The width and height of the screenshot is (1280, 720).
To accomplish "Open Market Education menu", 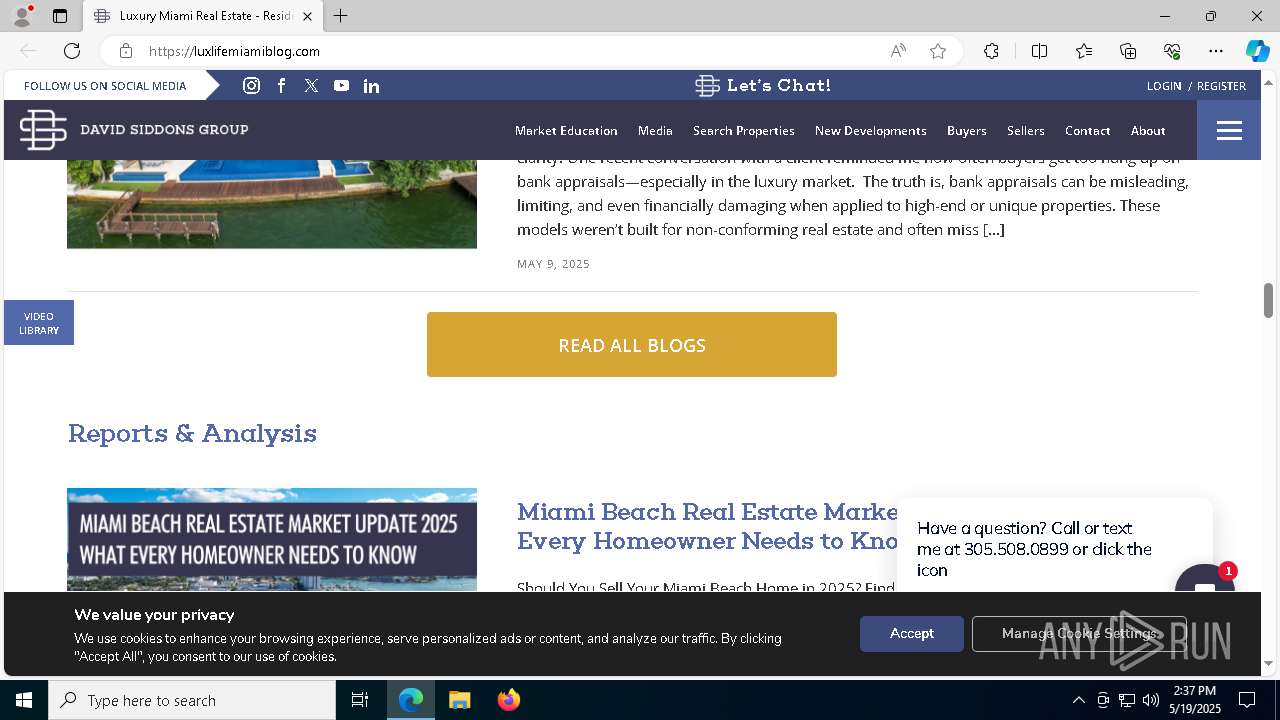I will point(566,131).
